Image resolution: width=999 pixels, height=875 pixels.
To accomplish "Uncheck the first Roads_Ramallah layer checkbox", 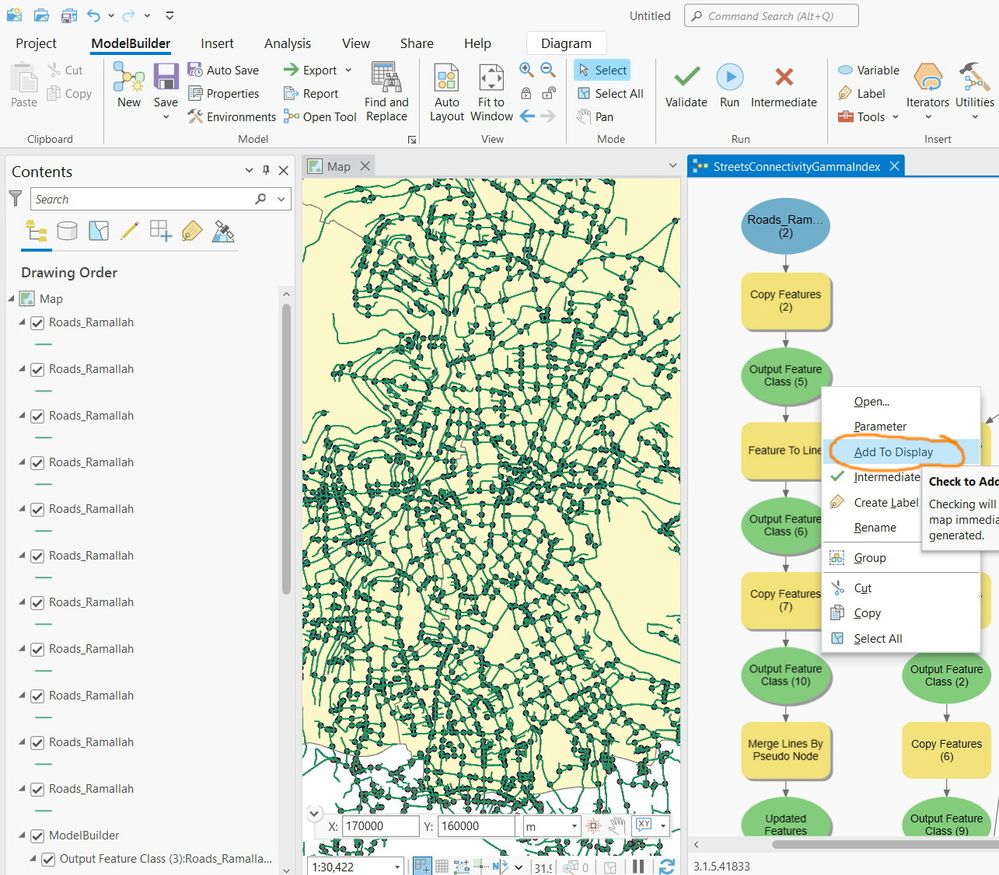I will 38,323.
